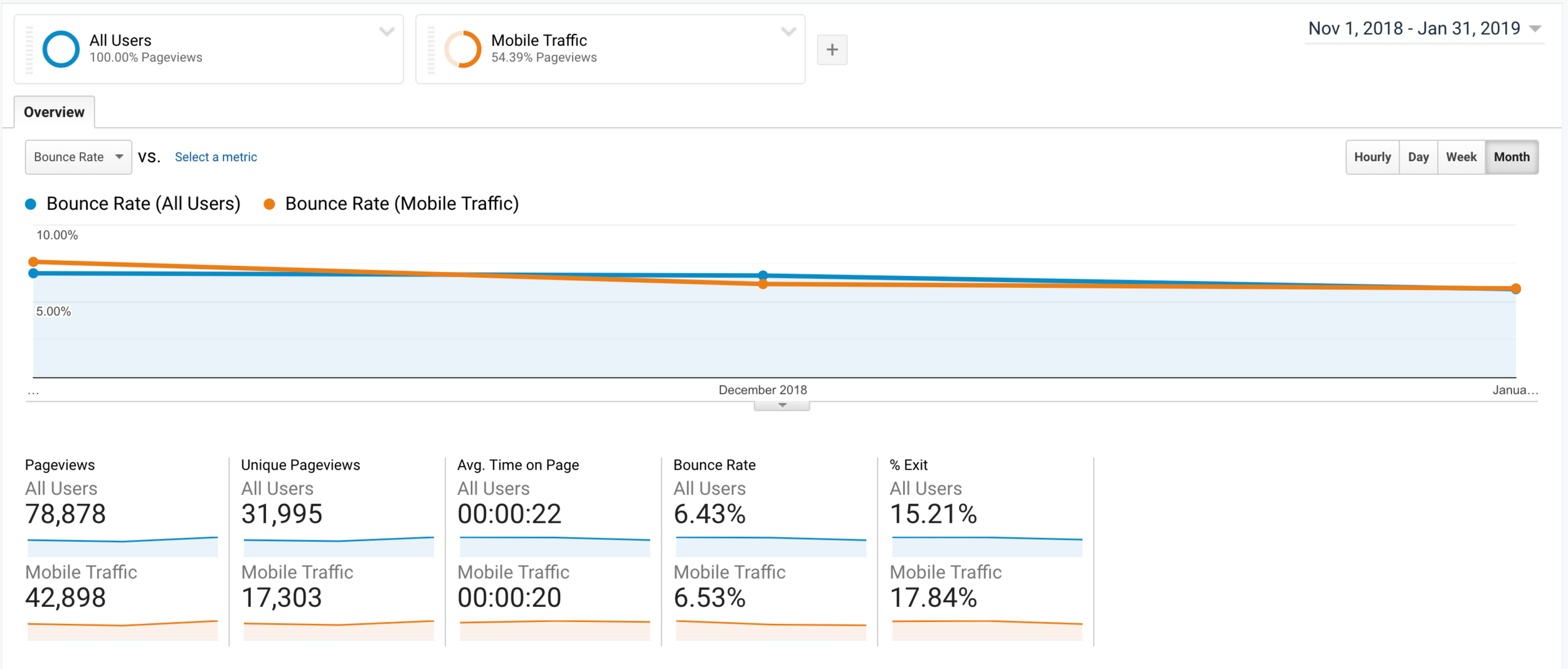The height and width of the screenshot is (669, 1568).
Task: Click the 54.39% Pageviews segment text
Action: [x=544, y=58]
